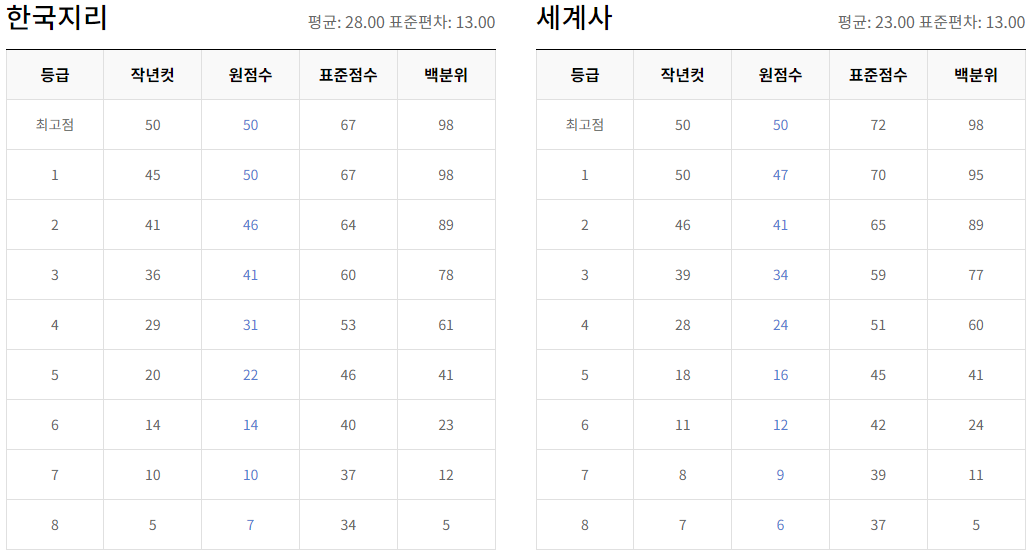This screenshot has height=559, width=1033.
Task: Click 최고점 row label in 세계사 table
Action: 584,124
